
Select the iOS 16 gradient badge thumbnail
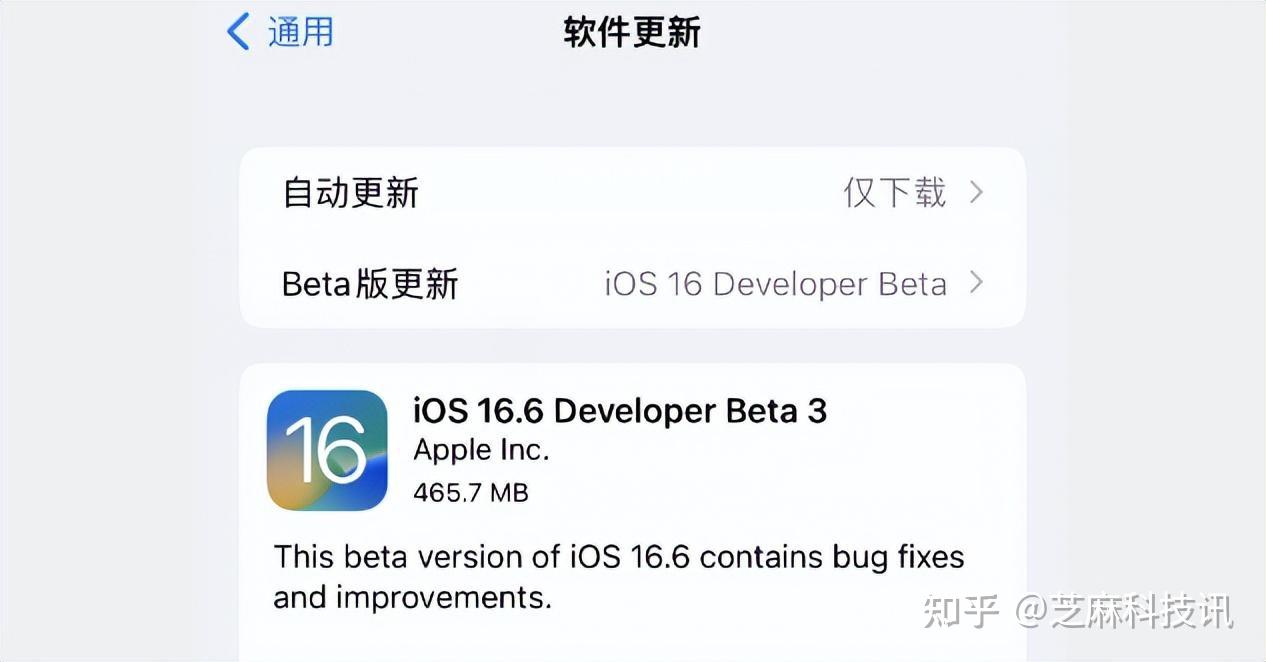tap(327, 449)
